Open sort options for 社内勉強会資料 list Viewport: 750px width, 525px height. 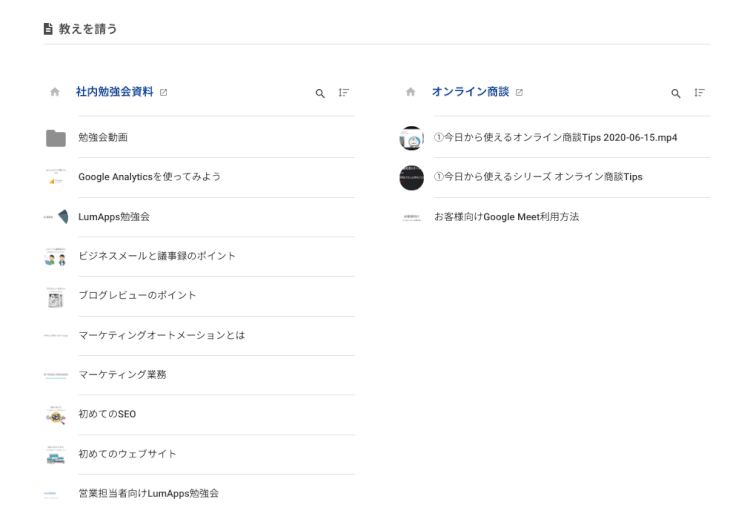click(344, 93)
